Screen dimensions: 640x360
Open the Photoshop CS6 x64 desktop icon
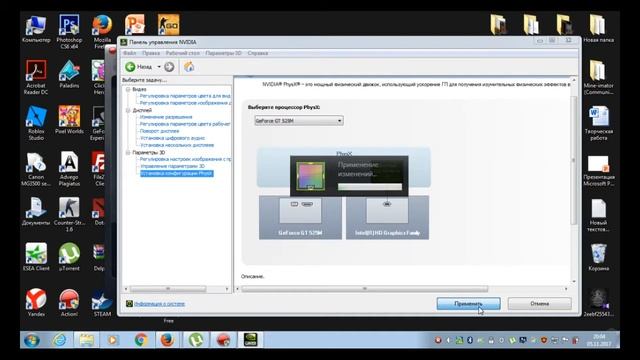pos(69,32)
